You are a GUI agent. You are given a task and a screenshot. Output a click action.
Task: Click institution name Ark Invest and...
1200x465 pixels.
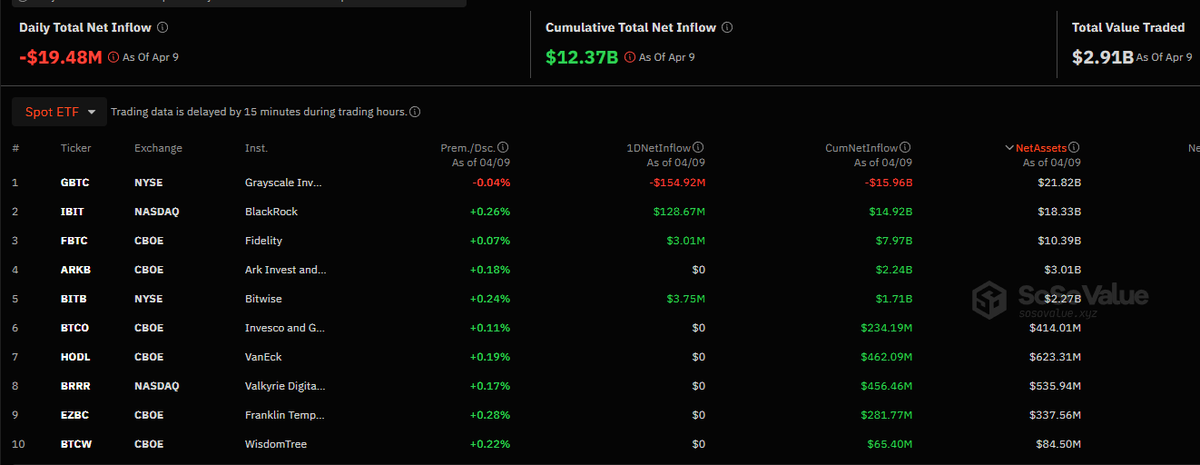pyautogui.click(x=286, y=270)
